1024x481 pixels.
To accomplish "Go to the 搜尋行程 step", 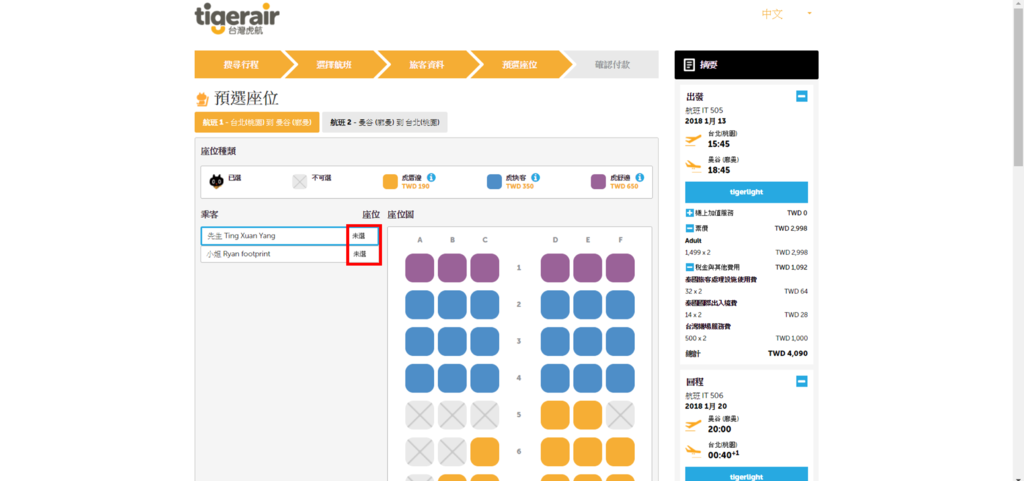I will click(x=241, y=65).
